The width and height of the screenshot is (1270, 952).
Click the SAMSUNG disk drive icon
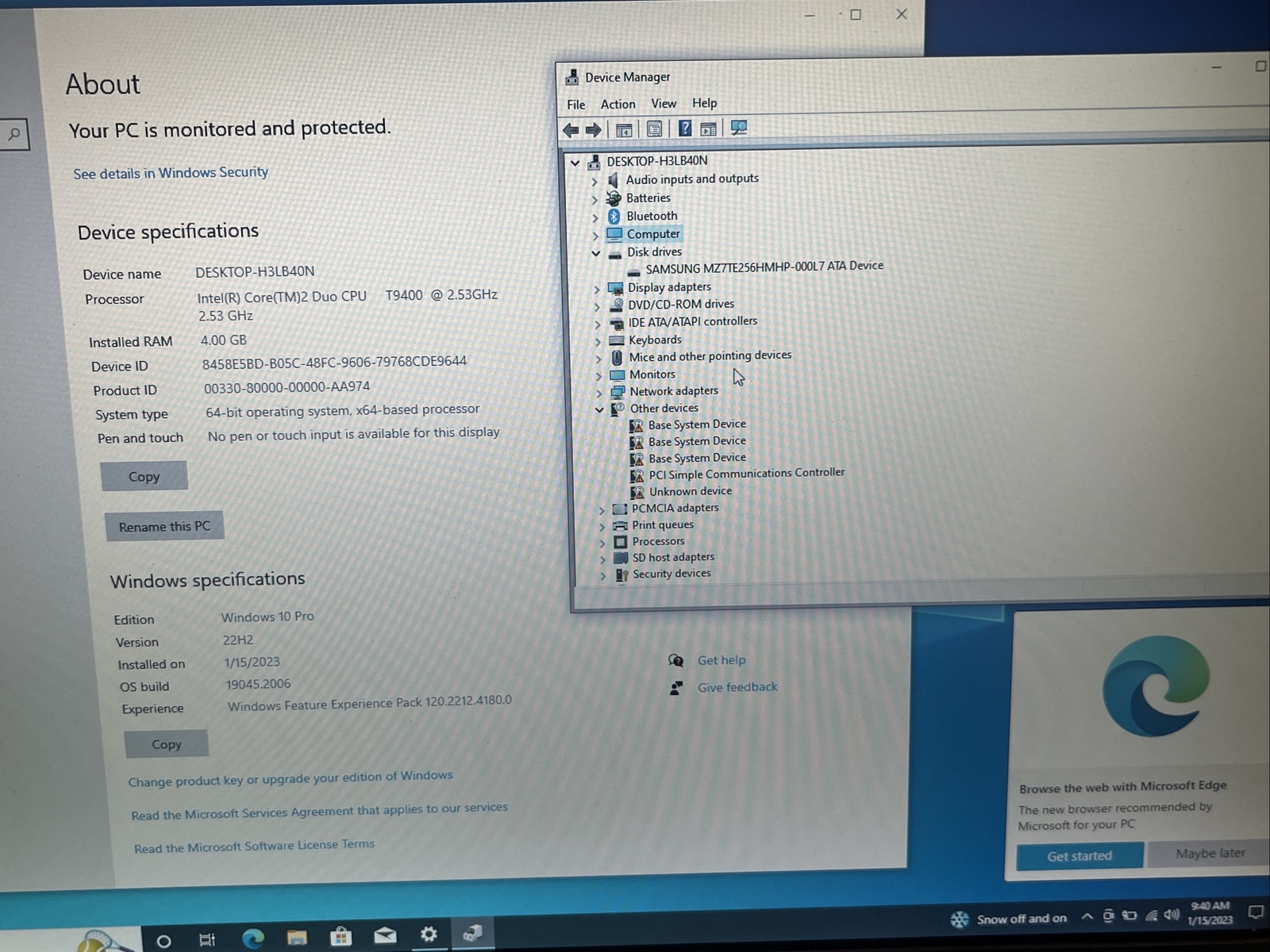point(634,271)
